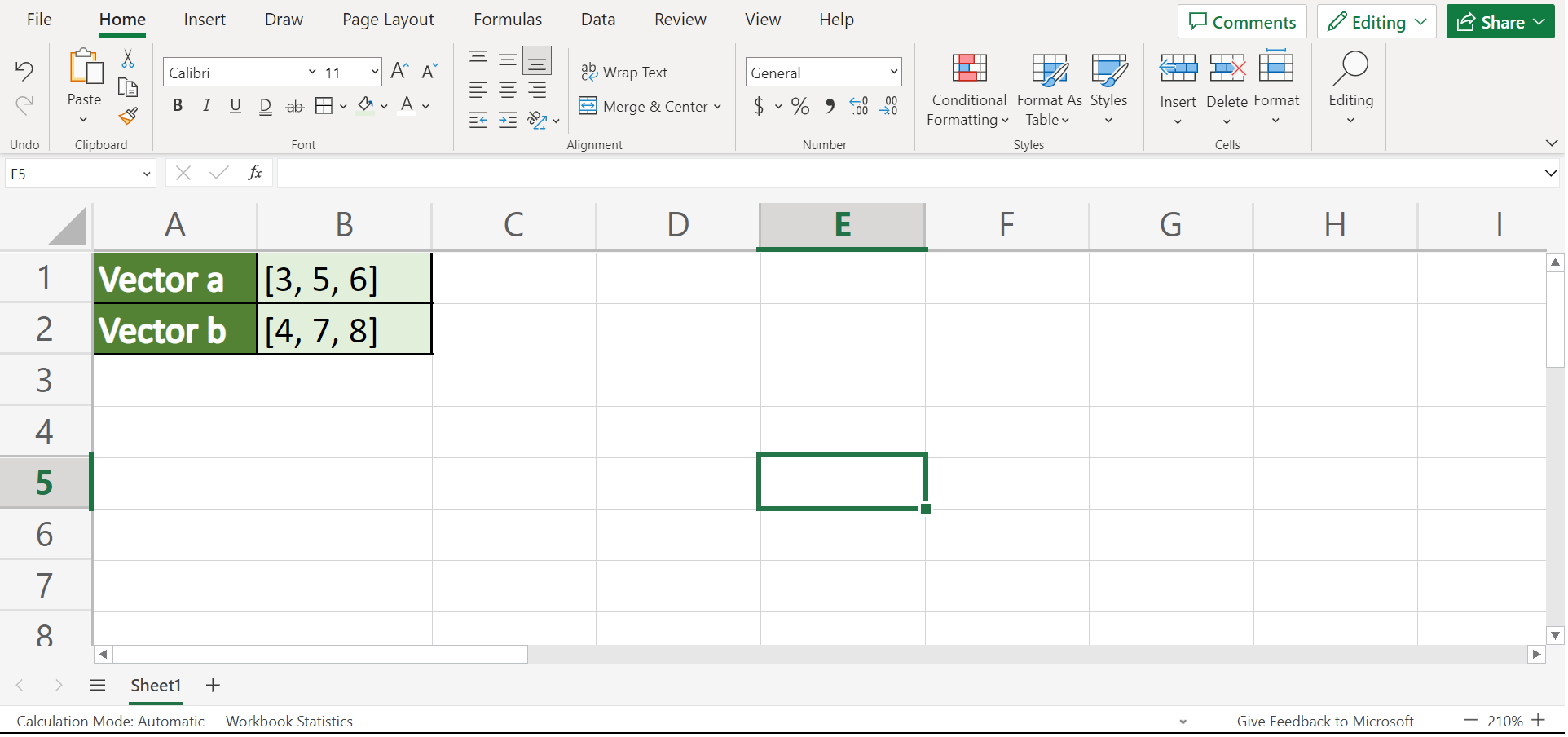
Task: Click the Comments button
Action: click(1241, 22)
